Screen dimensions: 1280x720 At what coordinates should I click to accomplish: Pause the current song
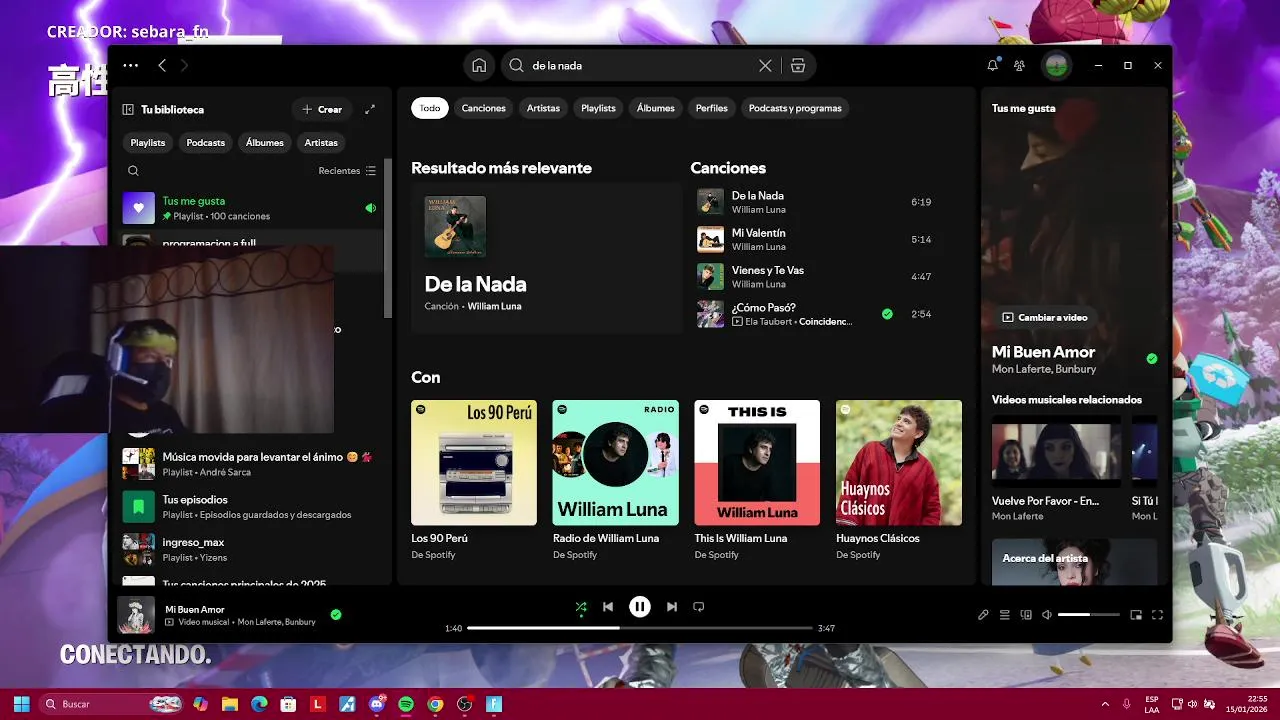(x=640, y=606)
